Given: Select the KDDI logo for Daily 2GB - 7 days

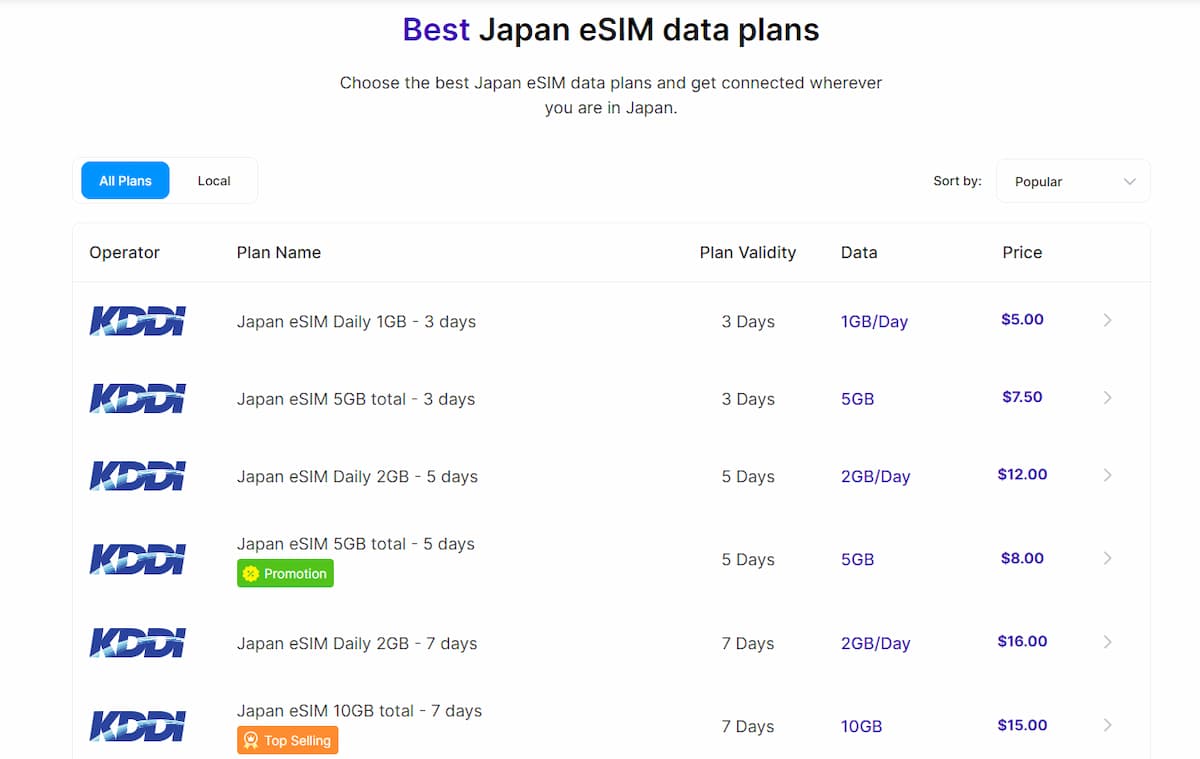Looking at the screenshot, I should click(137, 642).
